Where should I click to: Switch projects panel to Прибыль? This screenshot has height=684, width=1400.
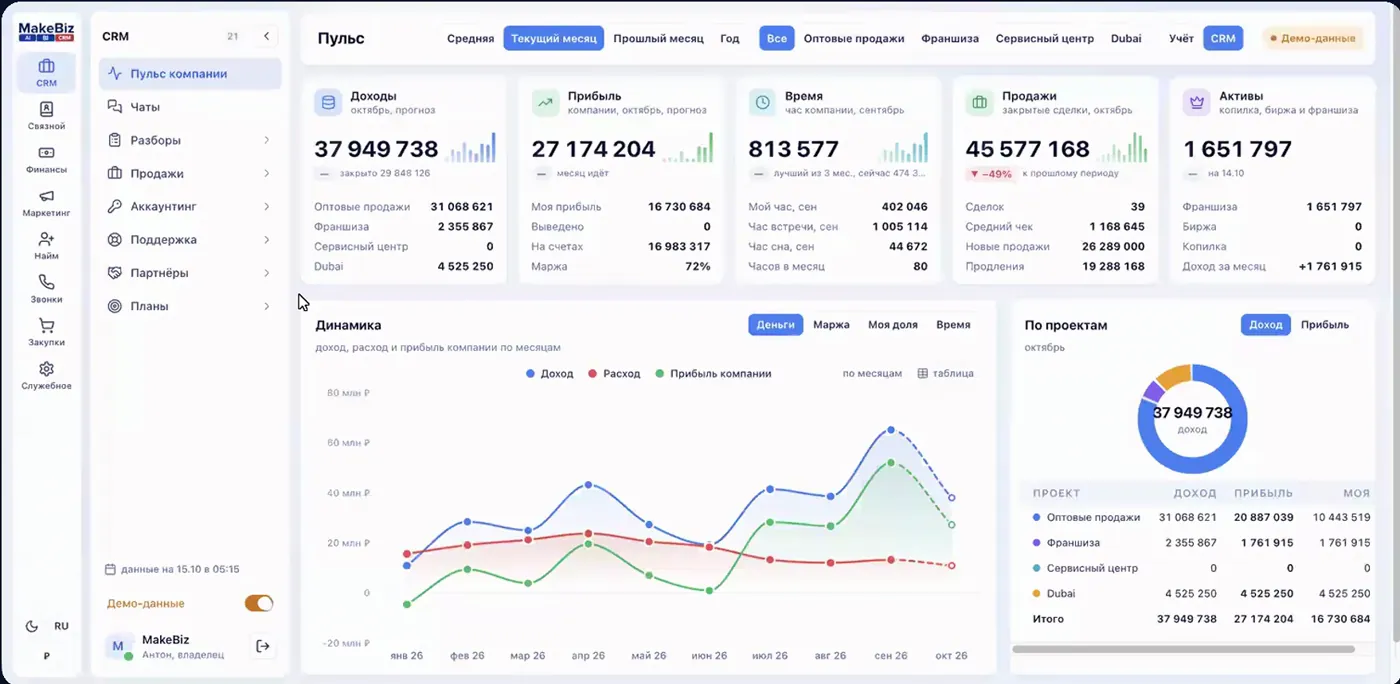(1325, 324)
